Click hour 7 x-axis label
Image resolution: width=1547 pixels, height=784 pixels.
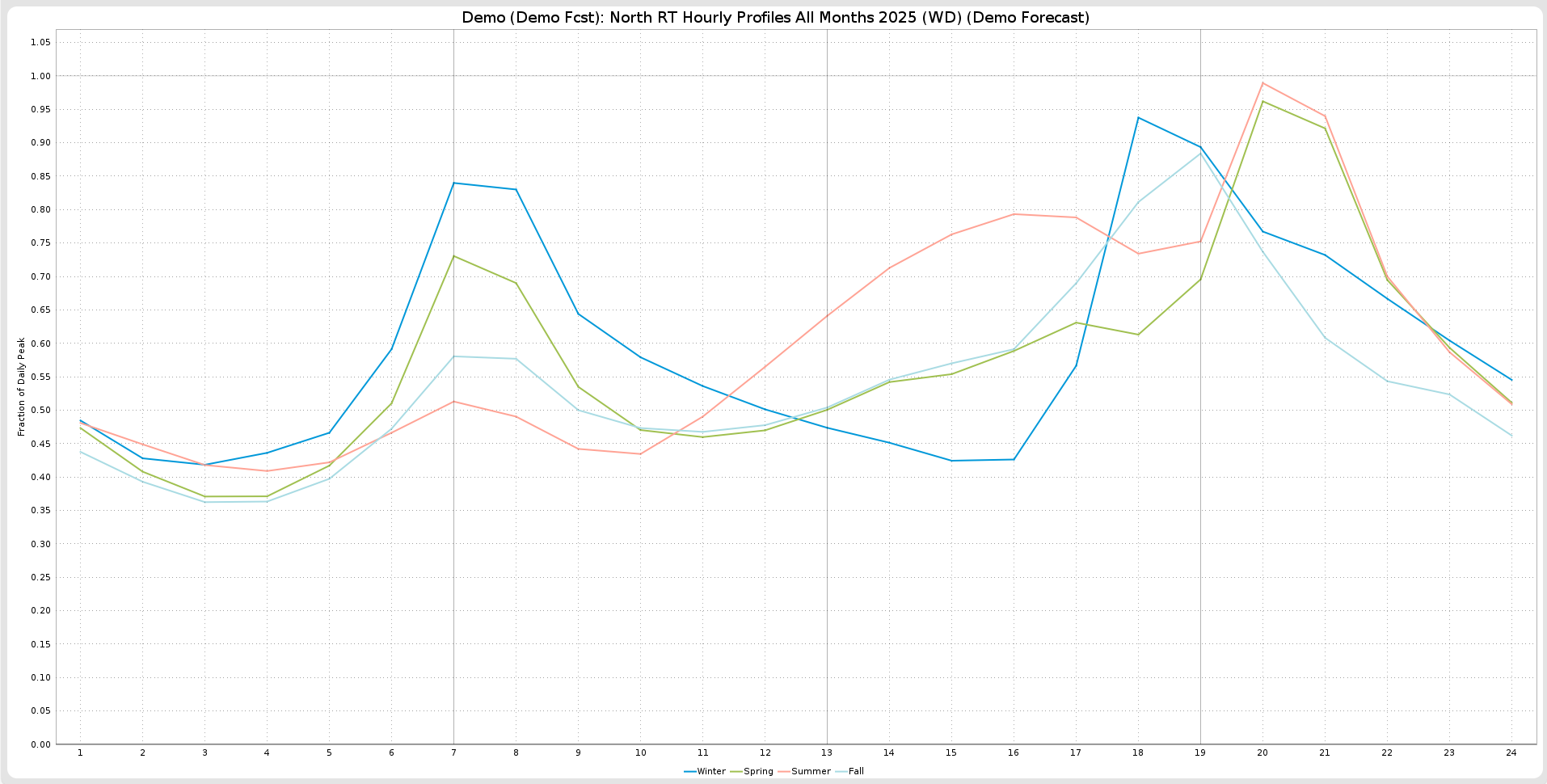453,752
